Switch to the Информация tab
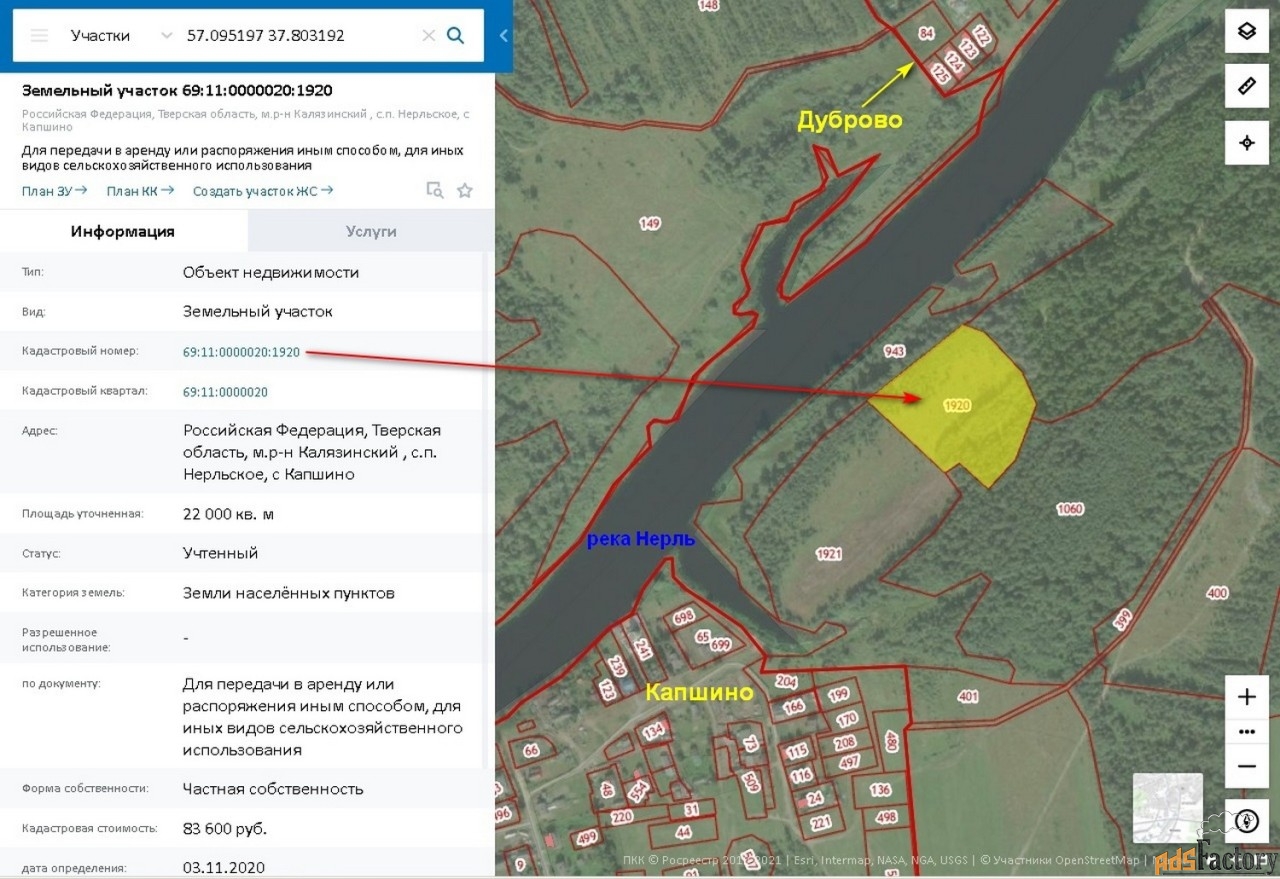Viewport: 1280px width, 879px height. coord(123,231)
